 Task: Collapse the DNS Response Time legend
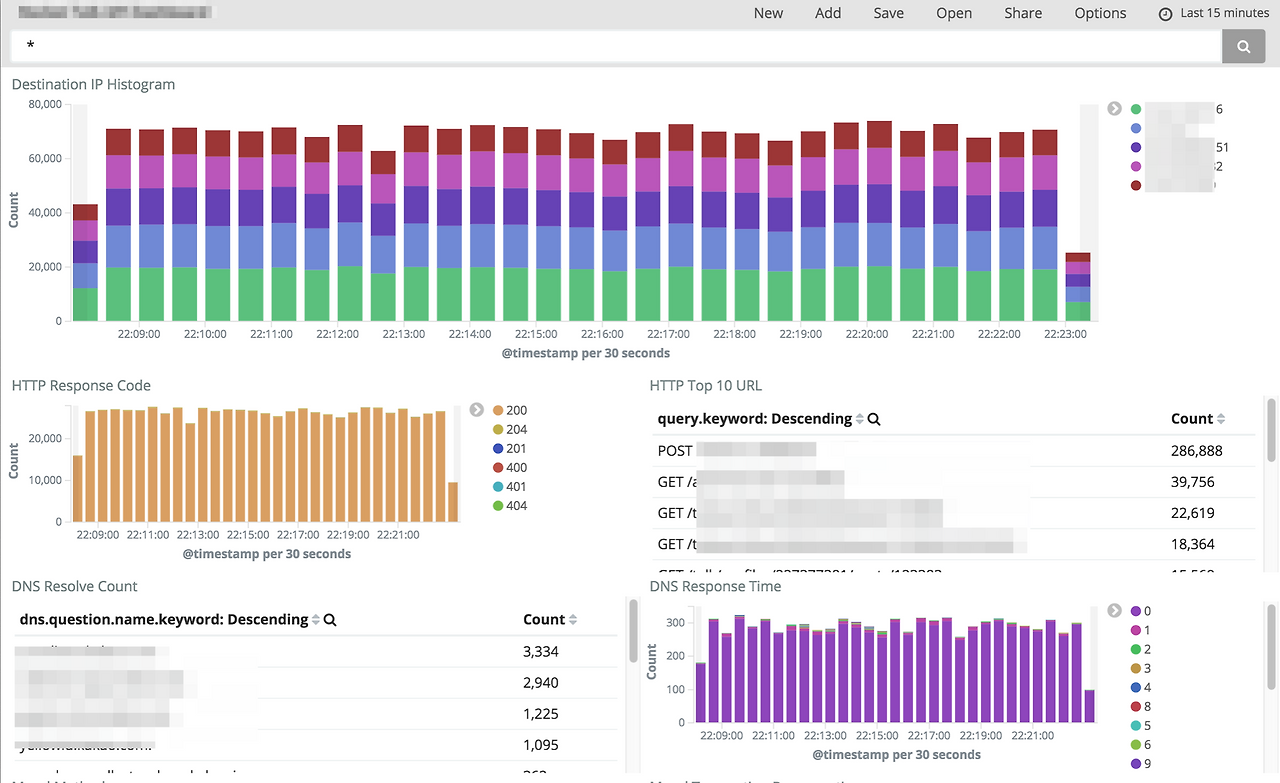(x=1115, y=611)
